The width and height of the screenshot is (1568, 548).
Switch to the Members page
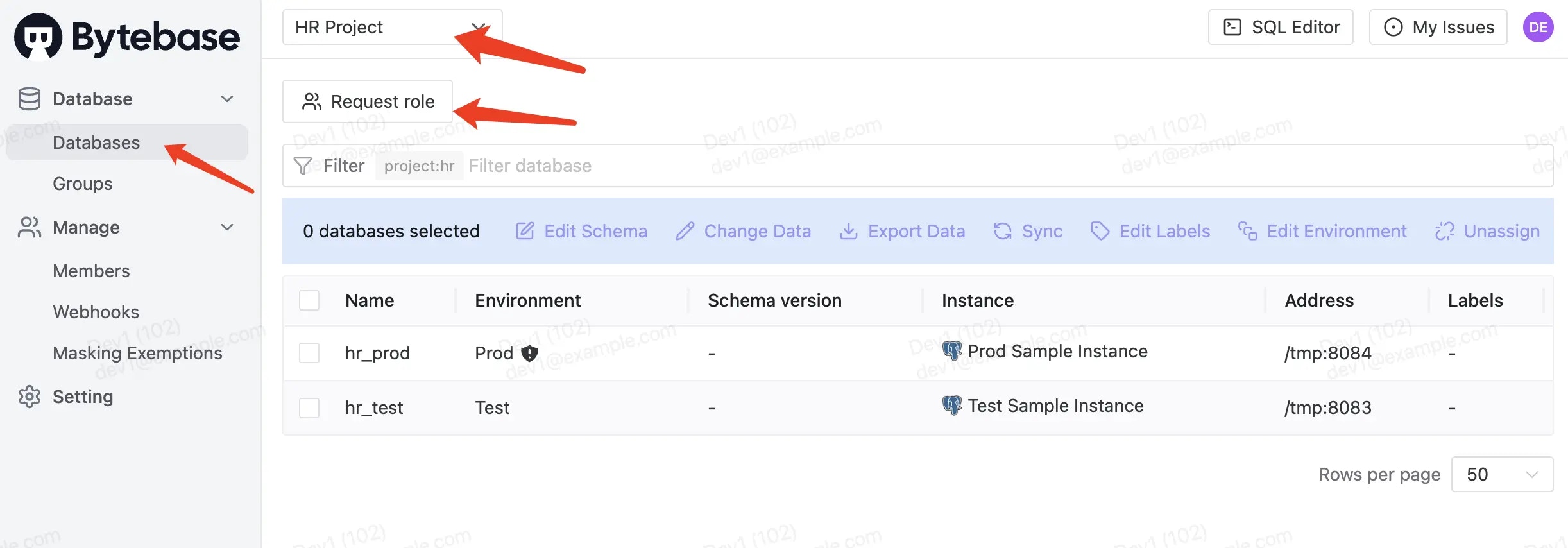91,270
